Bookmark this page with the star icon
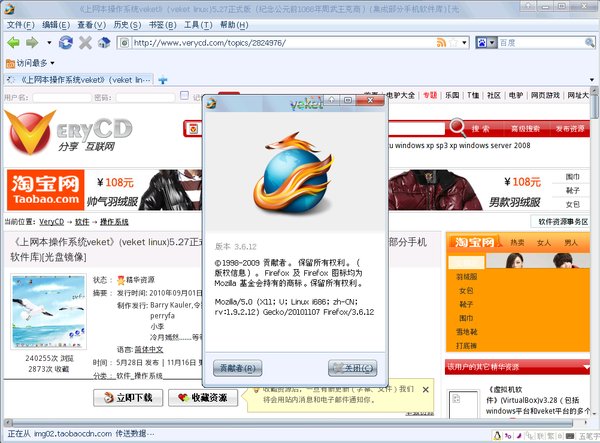 [453, 43]
